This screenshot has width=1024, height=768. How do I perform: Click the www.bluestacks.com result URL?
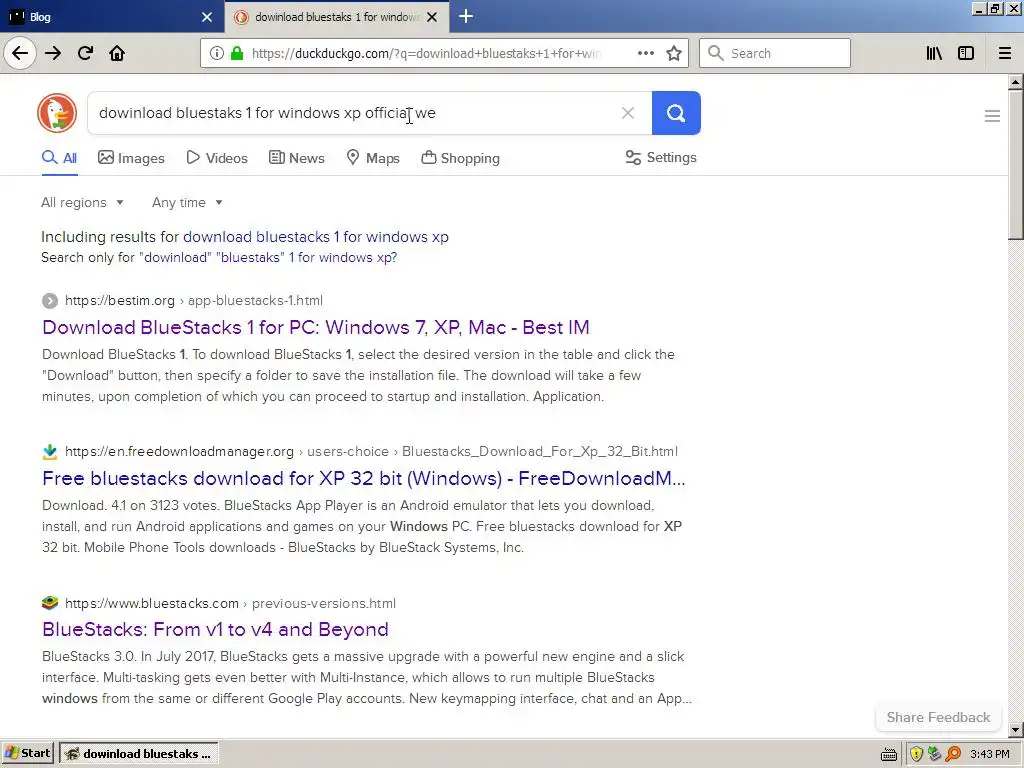[231, 603]
